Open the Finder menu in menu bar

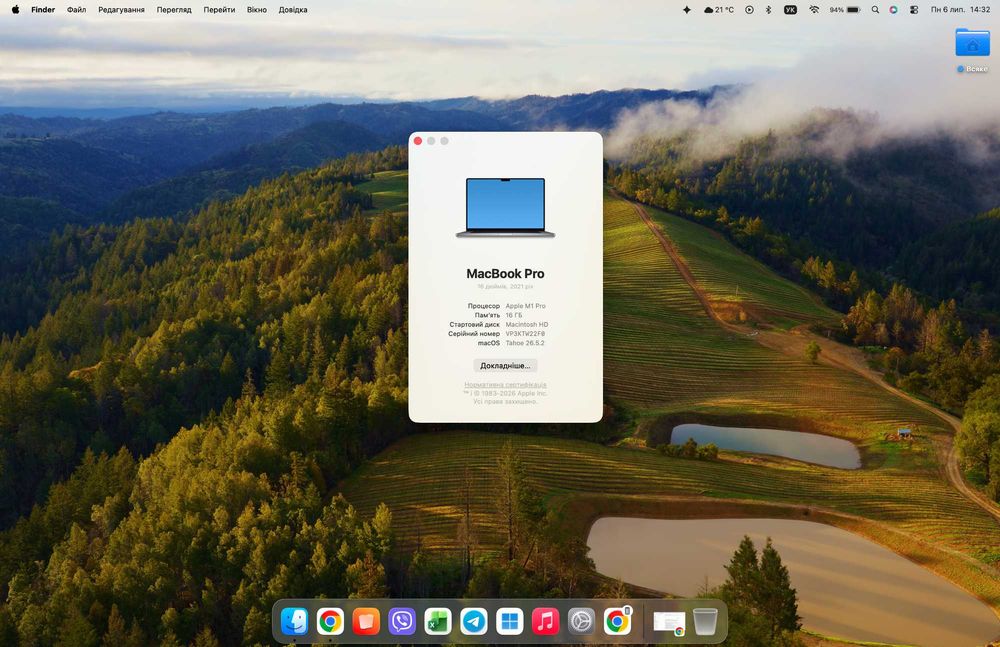(43, 10)
